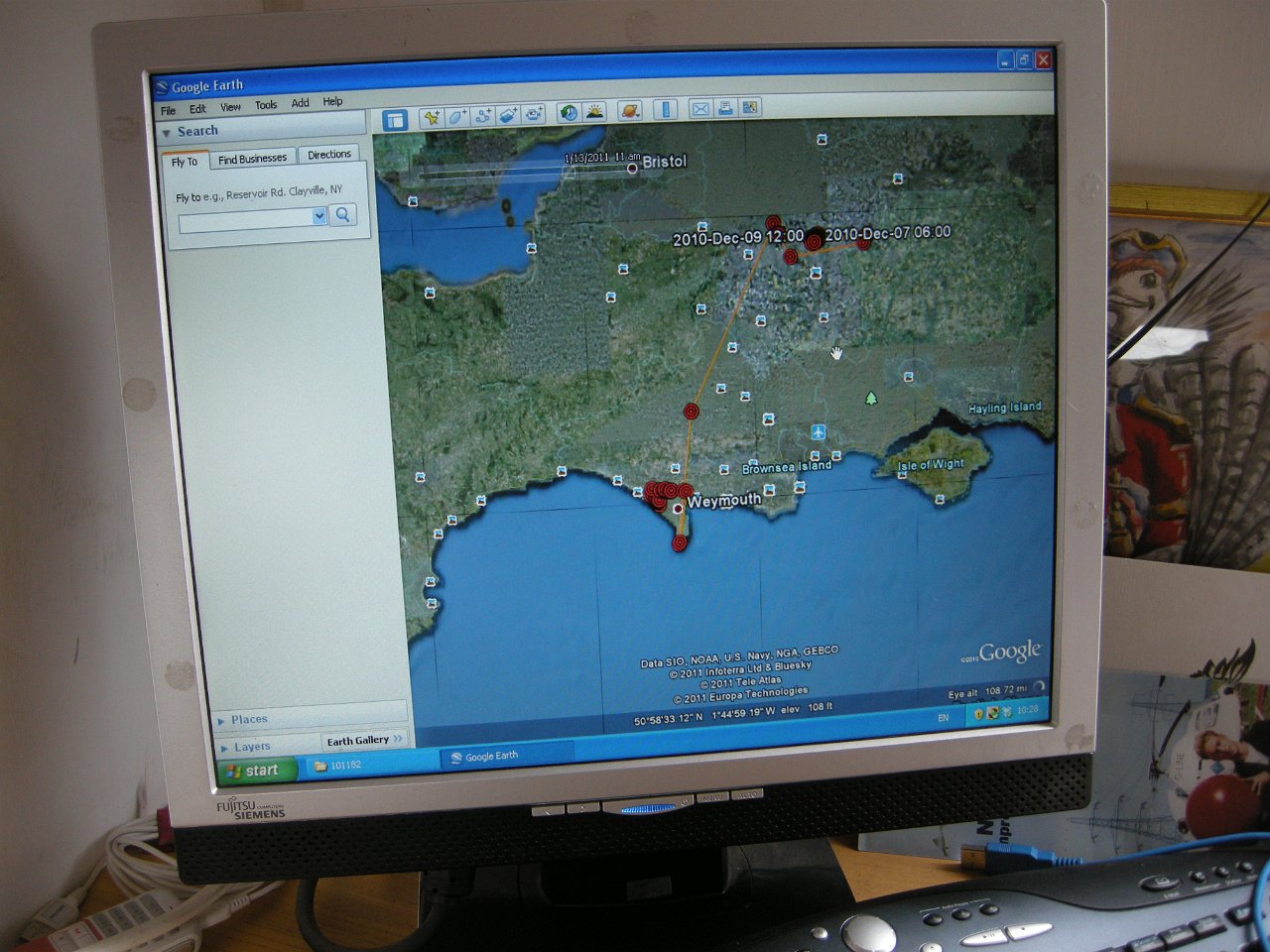Screen dimensions: 1270x952
Task: Select the Record a Tour camera icon
Action: coord(535,113)
